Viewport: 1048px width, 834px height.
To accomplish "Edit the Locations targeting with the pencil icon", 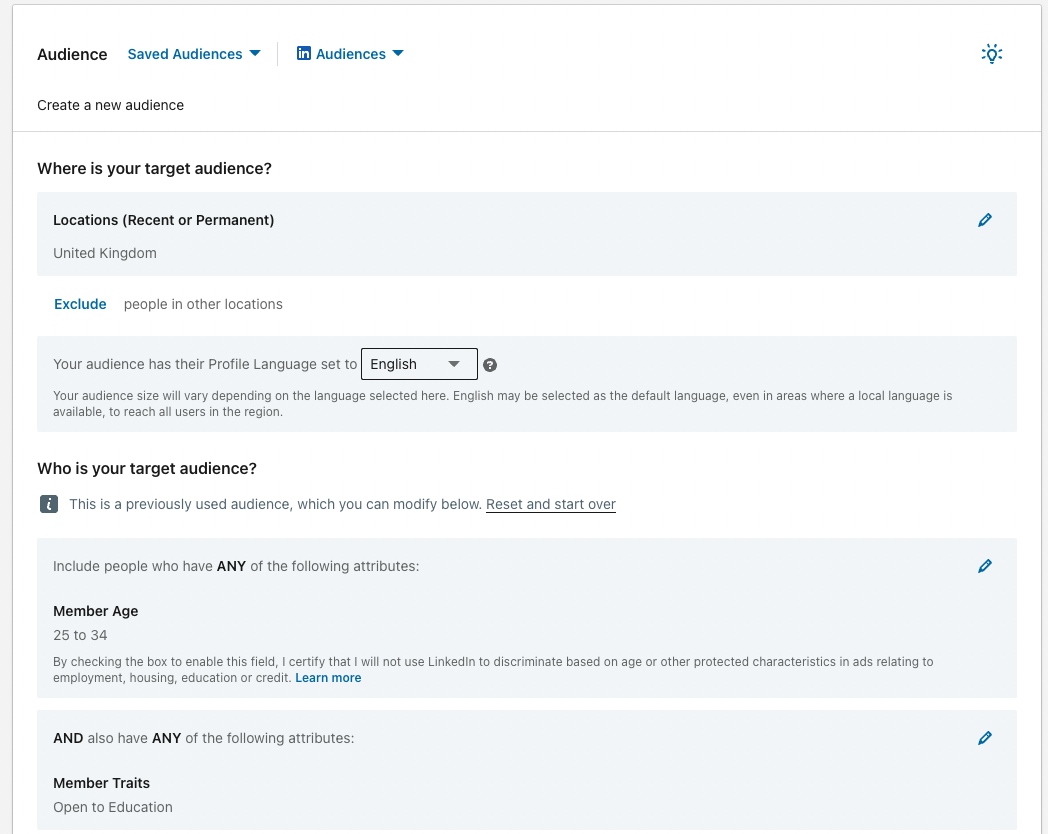I will [x=984, y=220].
